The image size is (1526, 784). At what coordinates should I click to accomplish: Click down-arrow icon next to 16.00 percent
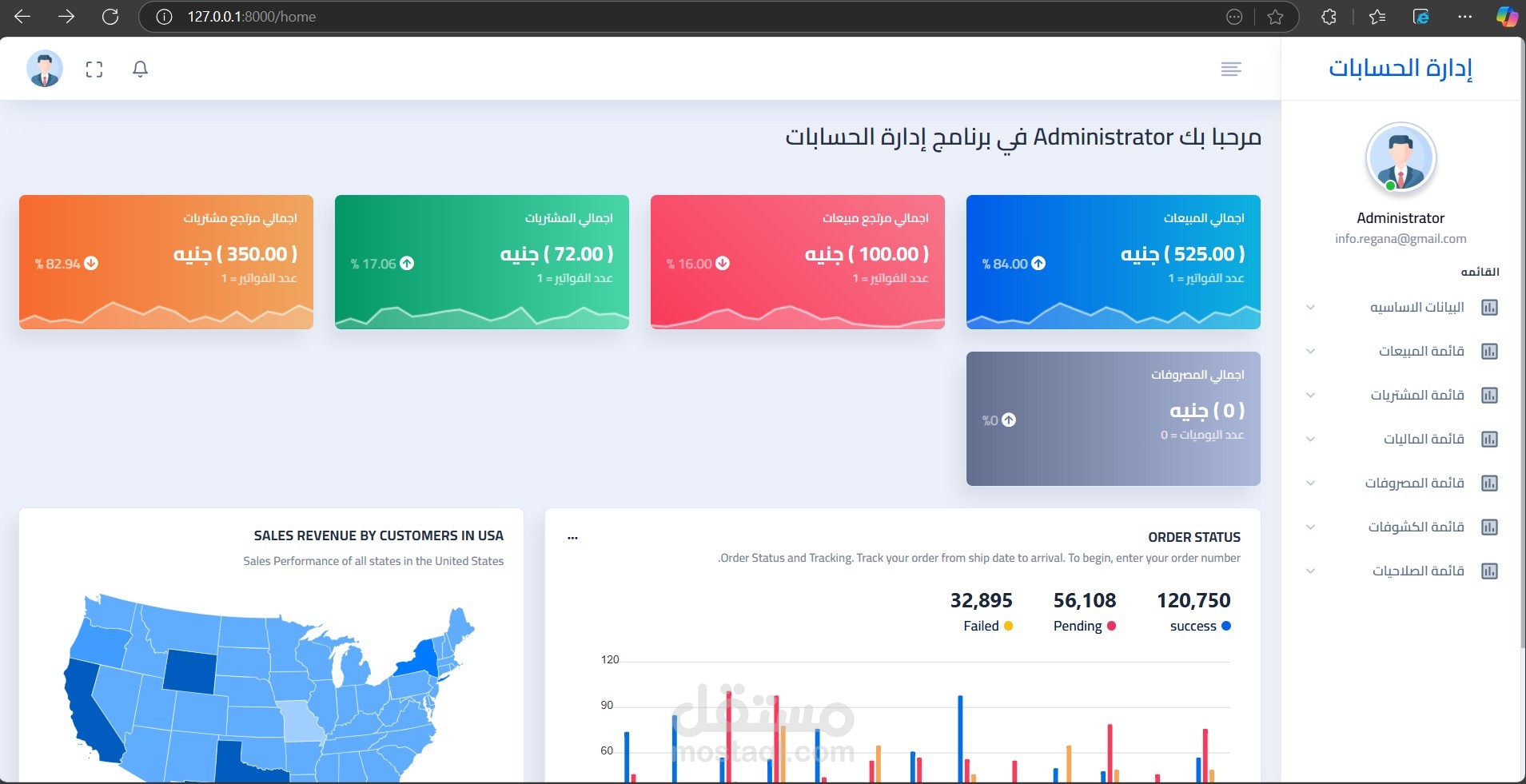(x=723, y=263)
